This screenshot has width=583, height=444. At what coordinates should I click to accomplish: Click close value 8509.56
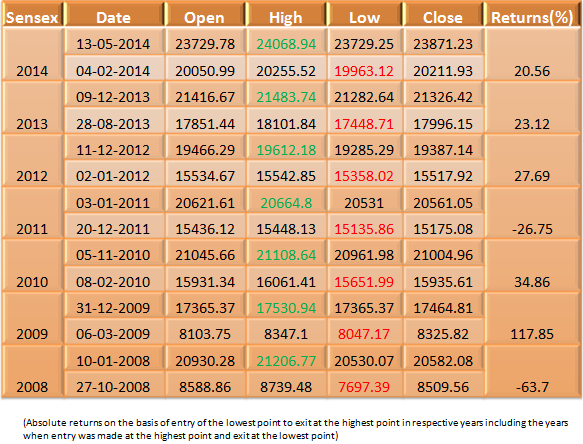443,387
